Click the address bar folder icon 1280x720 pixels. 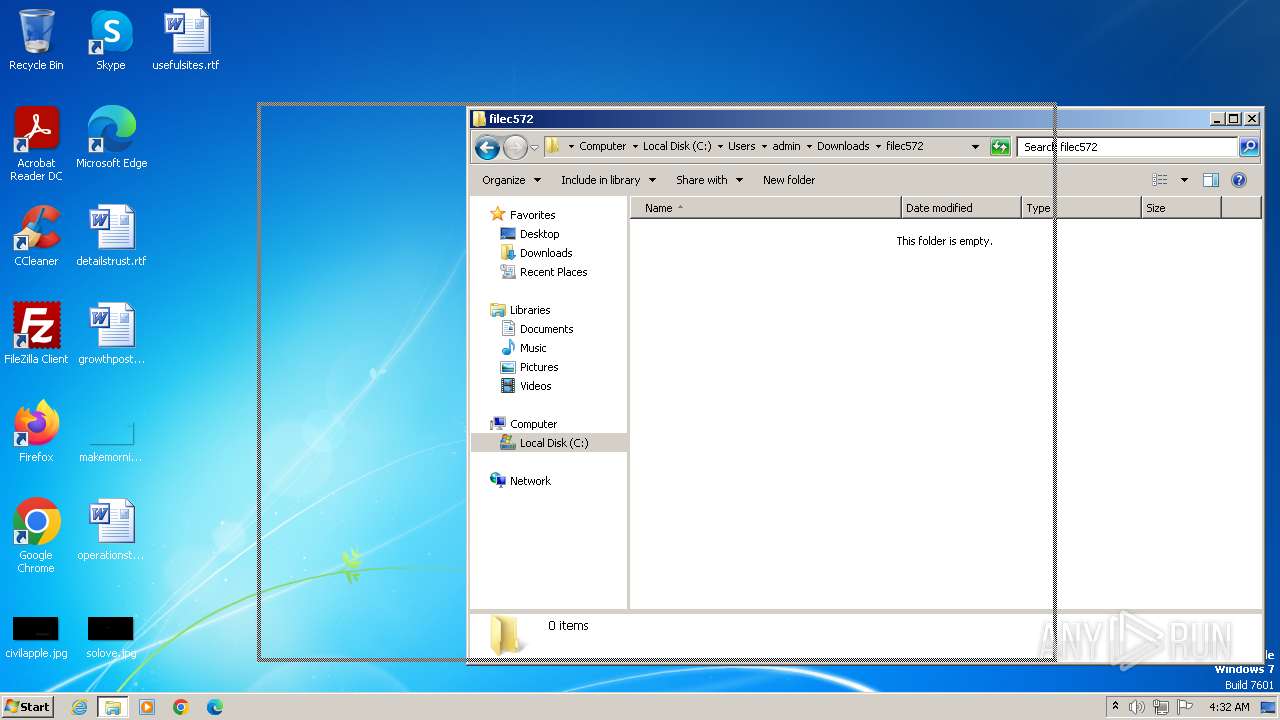552,146
